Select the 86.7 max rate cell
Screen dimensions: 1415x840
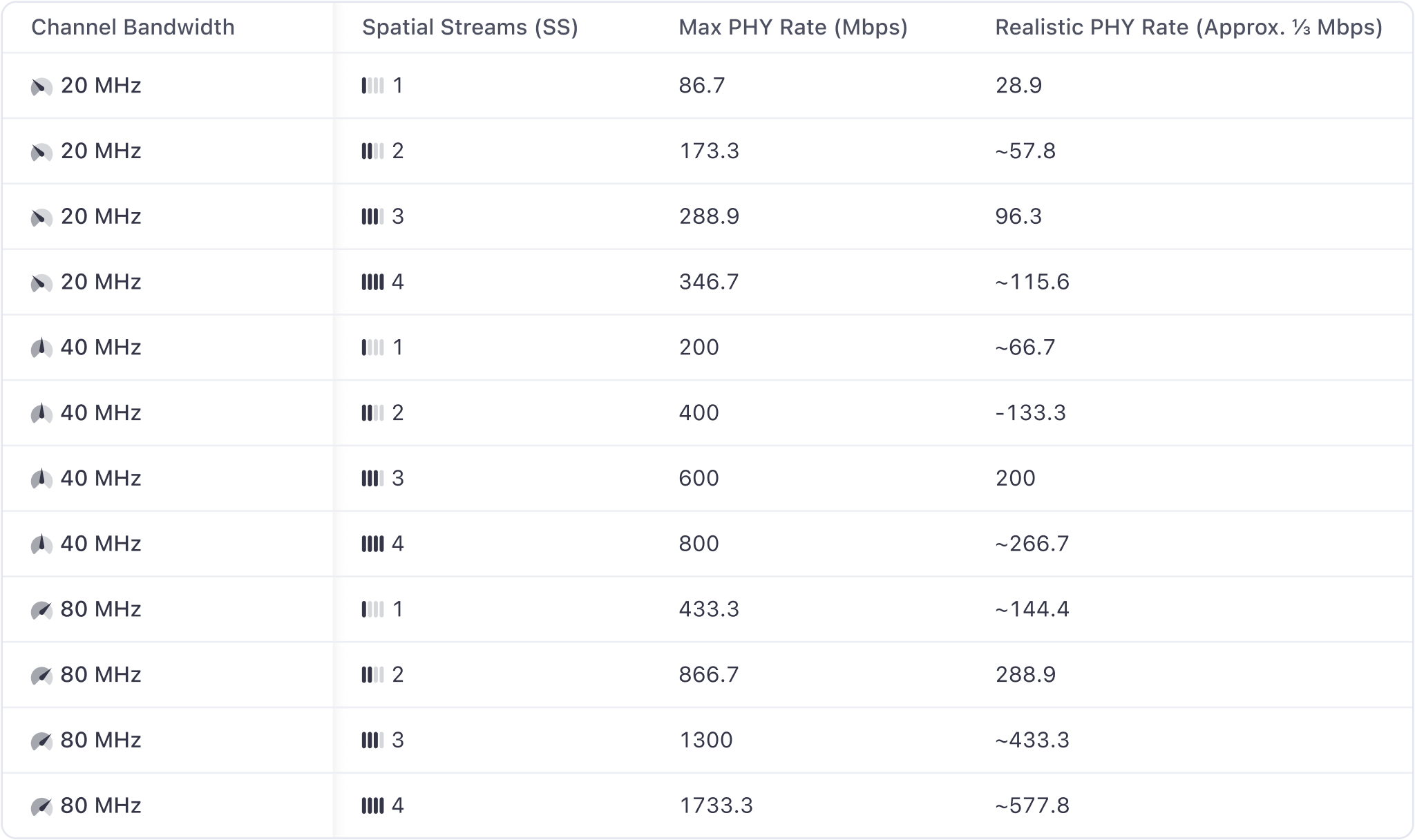pyautogui.click(x=702, y=86)
